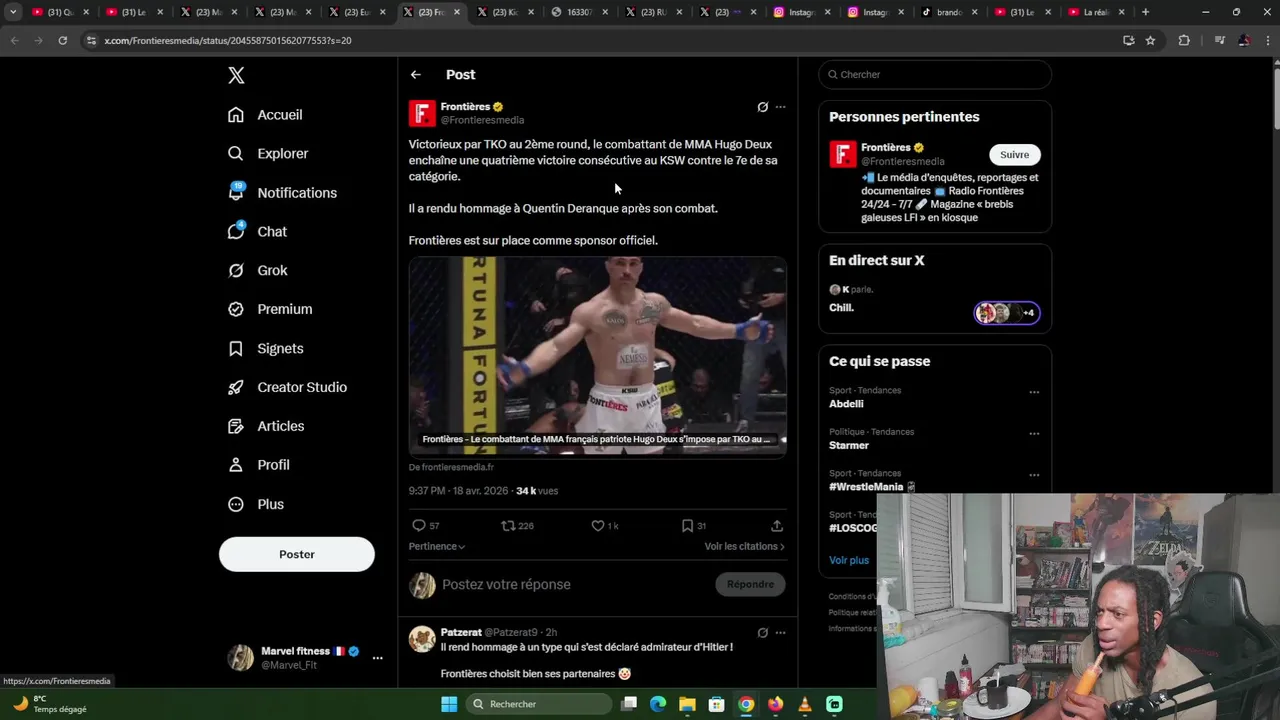Open Firefox from the taskbar
The image size is (1280, 720).
pyautogui.click(x=775, y=704)
